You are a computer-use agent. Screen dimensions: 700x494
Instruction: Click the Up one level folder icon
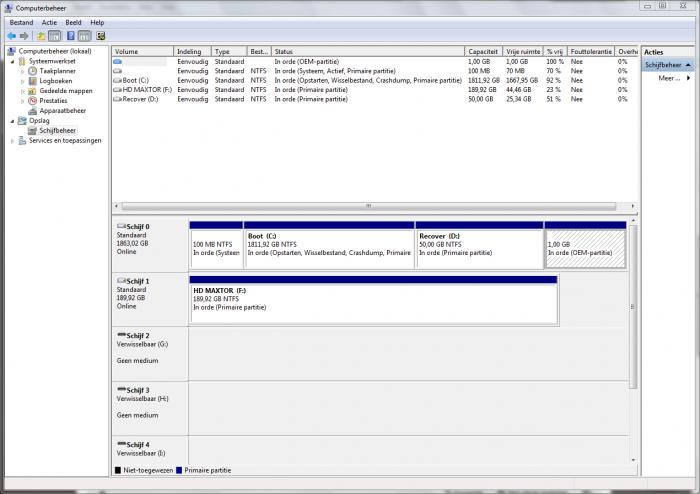tap(43, 35)
